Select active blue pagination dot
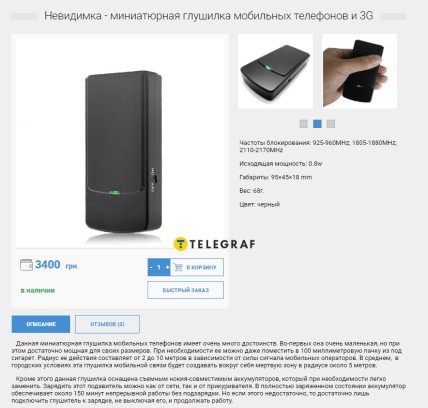 (317, 124)
